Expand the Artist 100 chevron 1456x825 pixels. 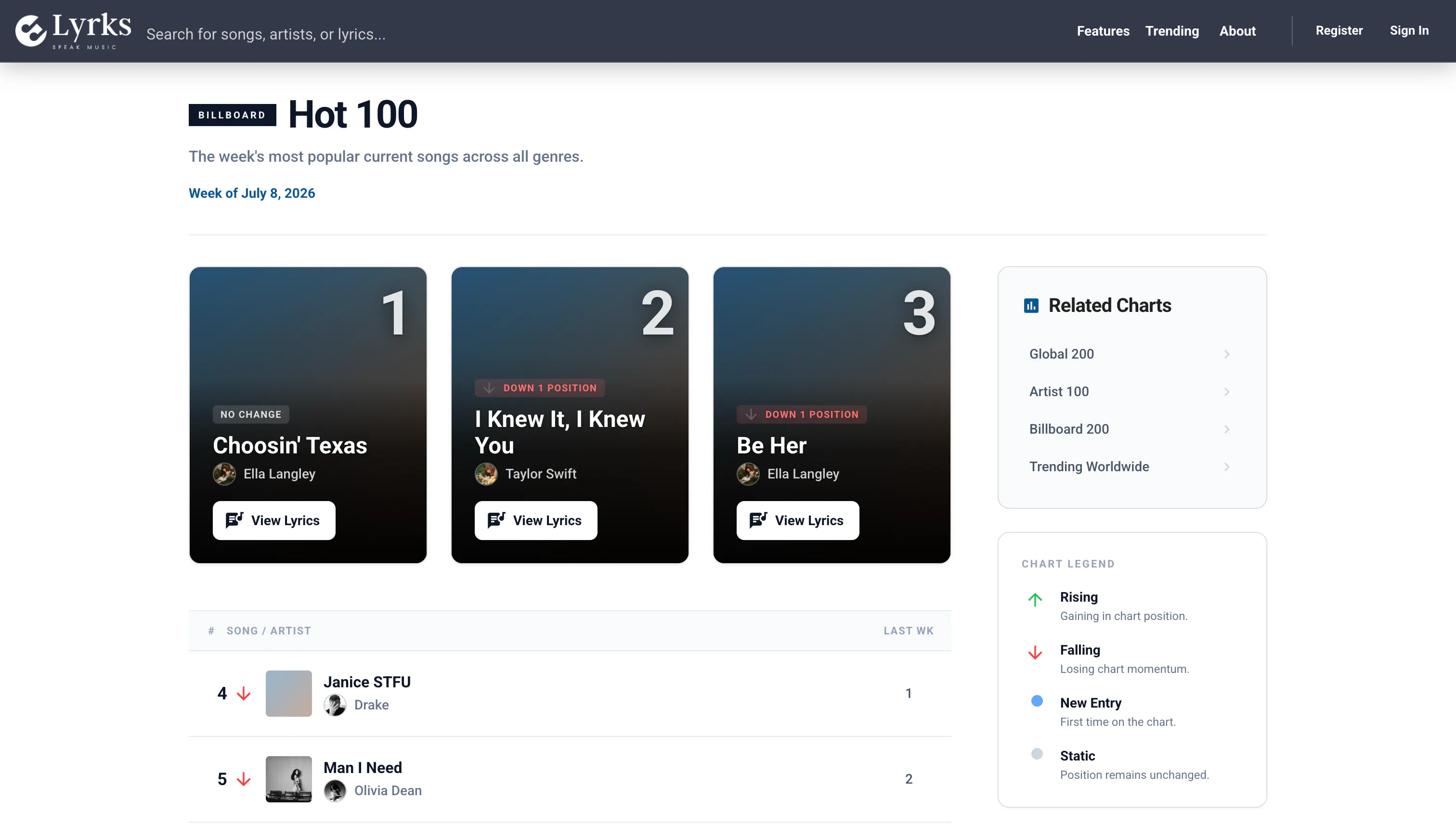coord(1226,392)
